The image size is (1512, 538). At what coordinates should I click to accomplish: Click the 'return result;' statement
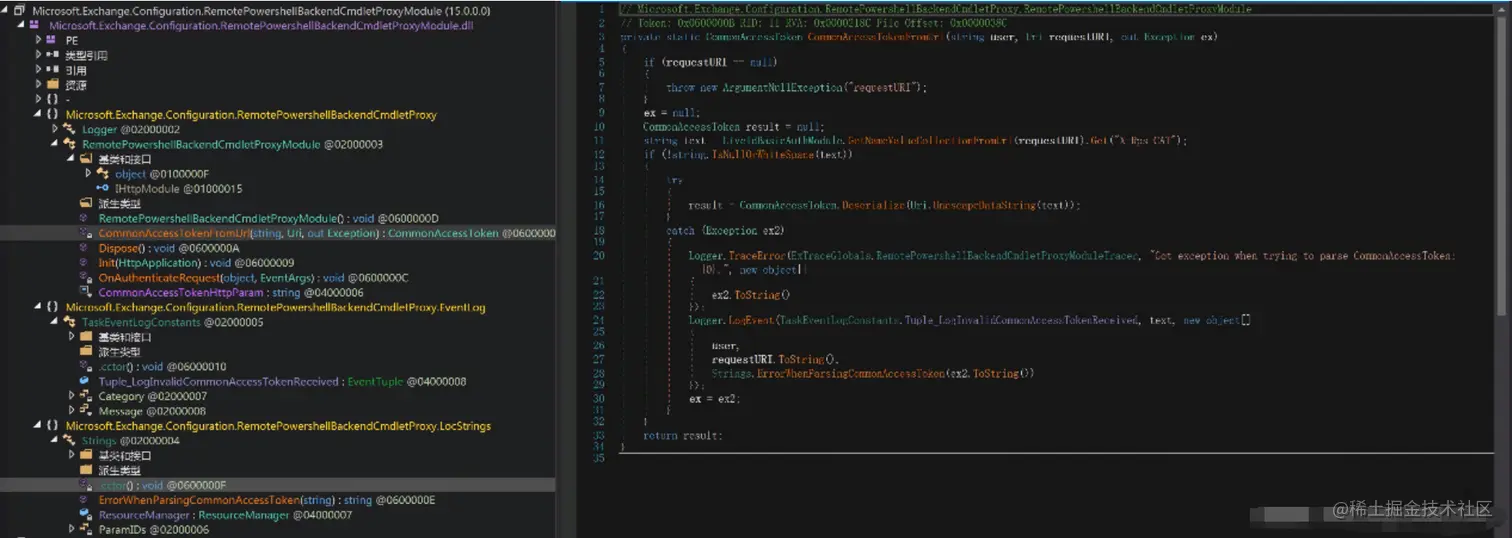682,436
